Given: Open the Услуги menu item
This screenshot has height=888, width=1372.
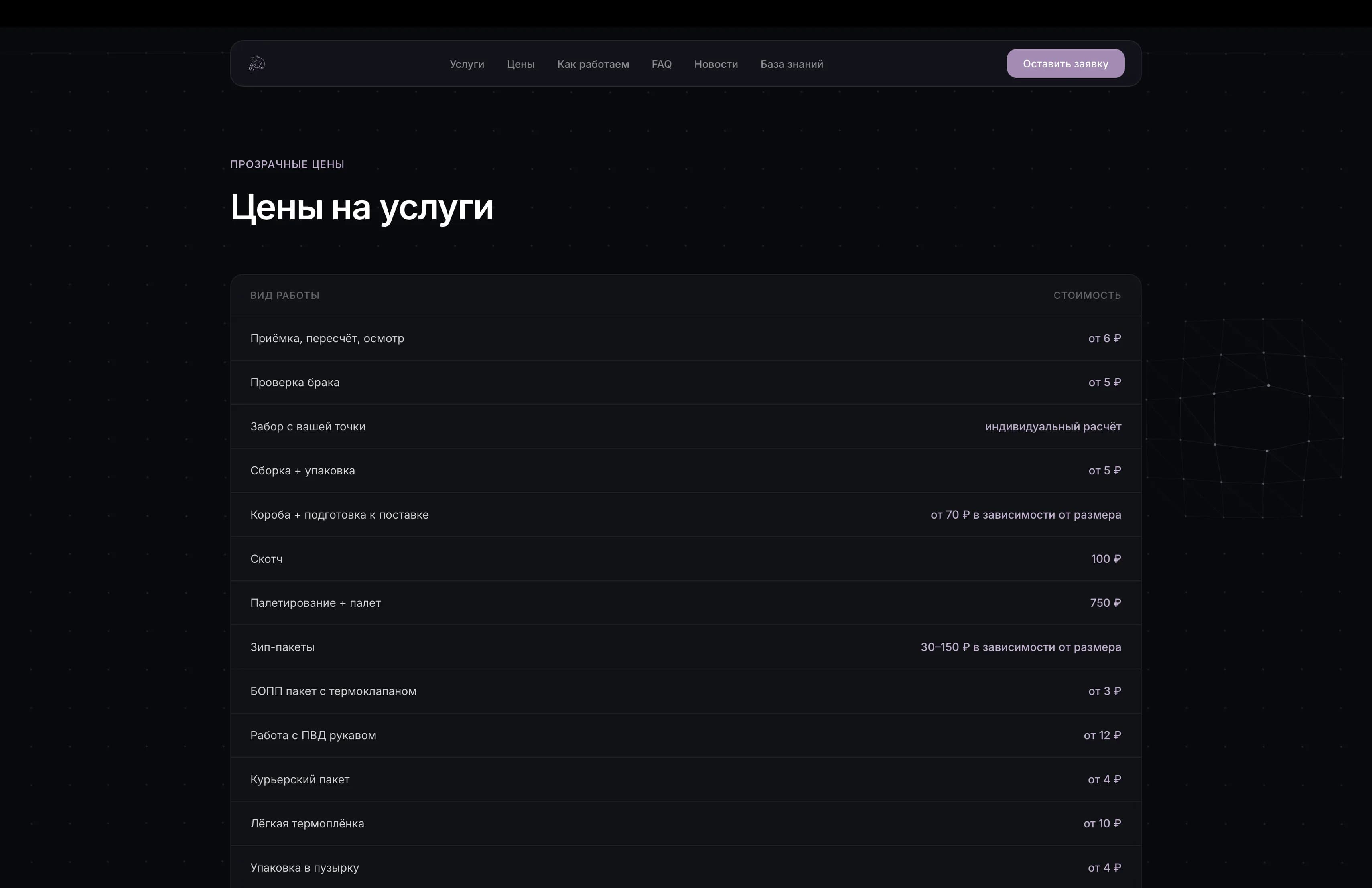Looking at the screenshot, I should point(467,64).
